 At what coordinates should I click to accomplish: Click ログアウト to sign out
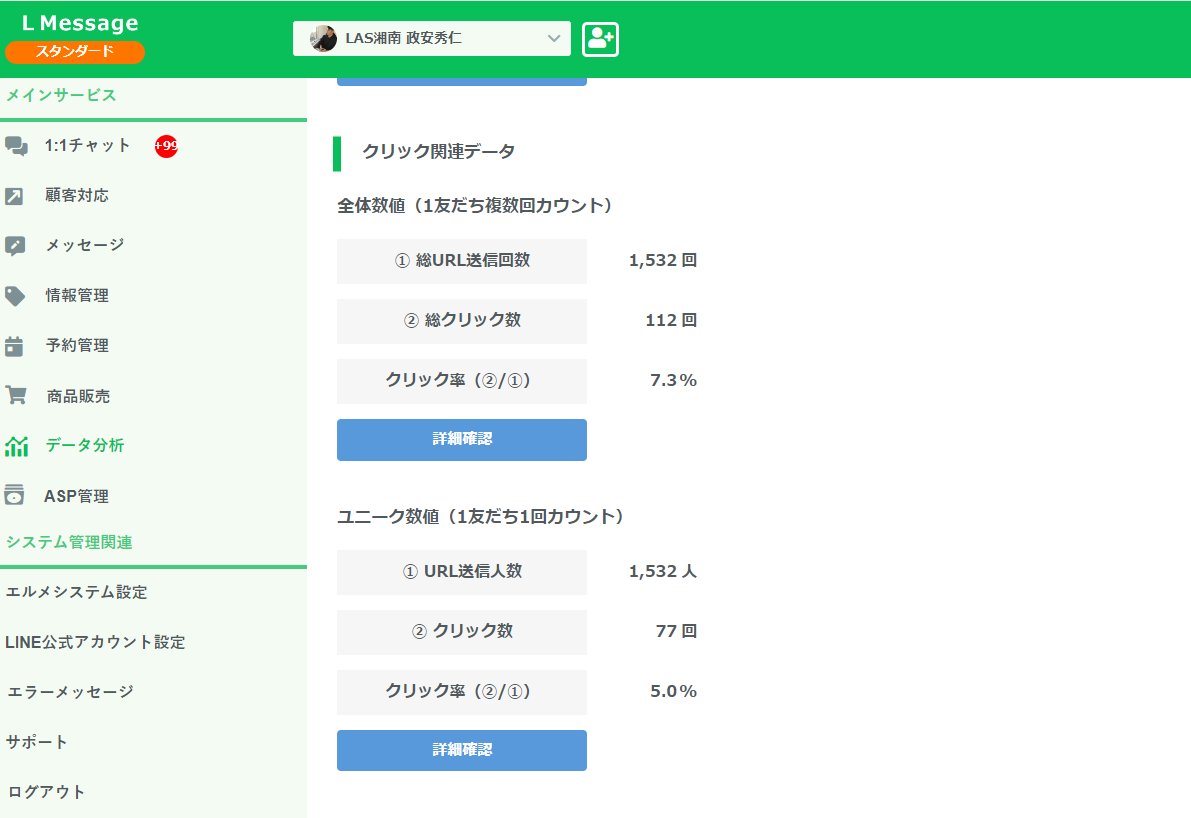pos(46,791)
